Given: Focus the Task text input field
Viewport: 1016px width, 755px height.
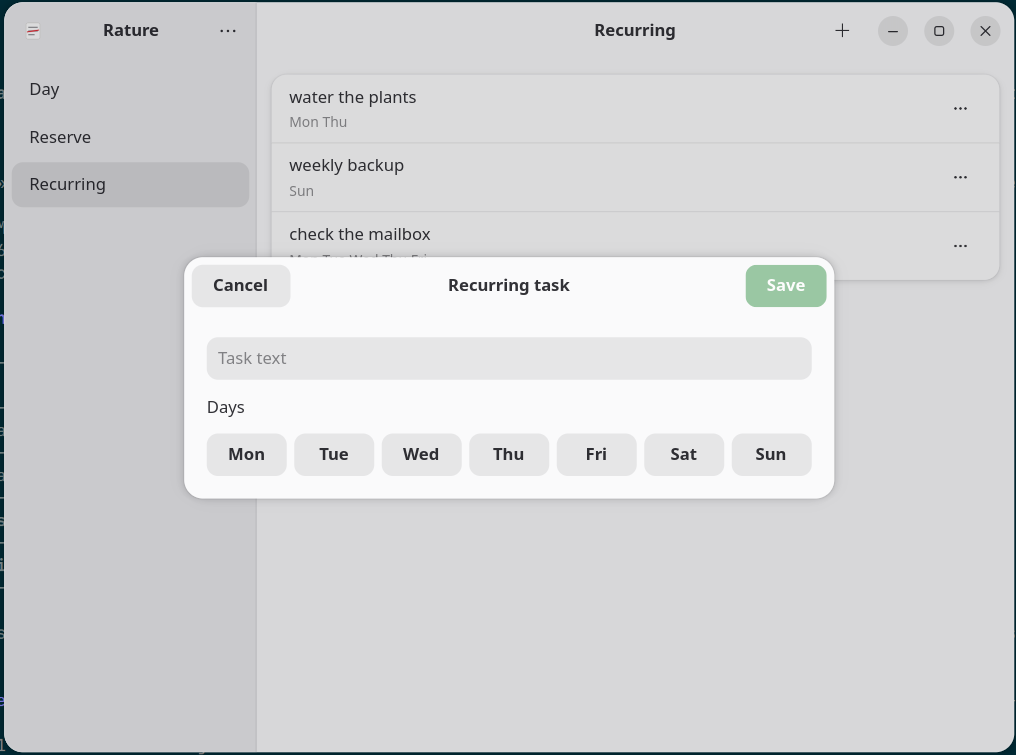Looking at the screenshot, I should [509, 358].
